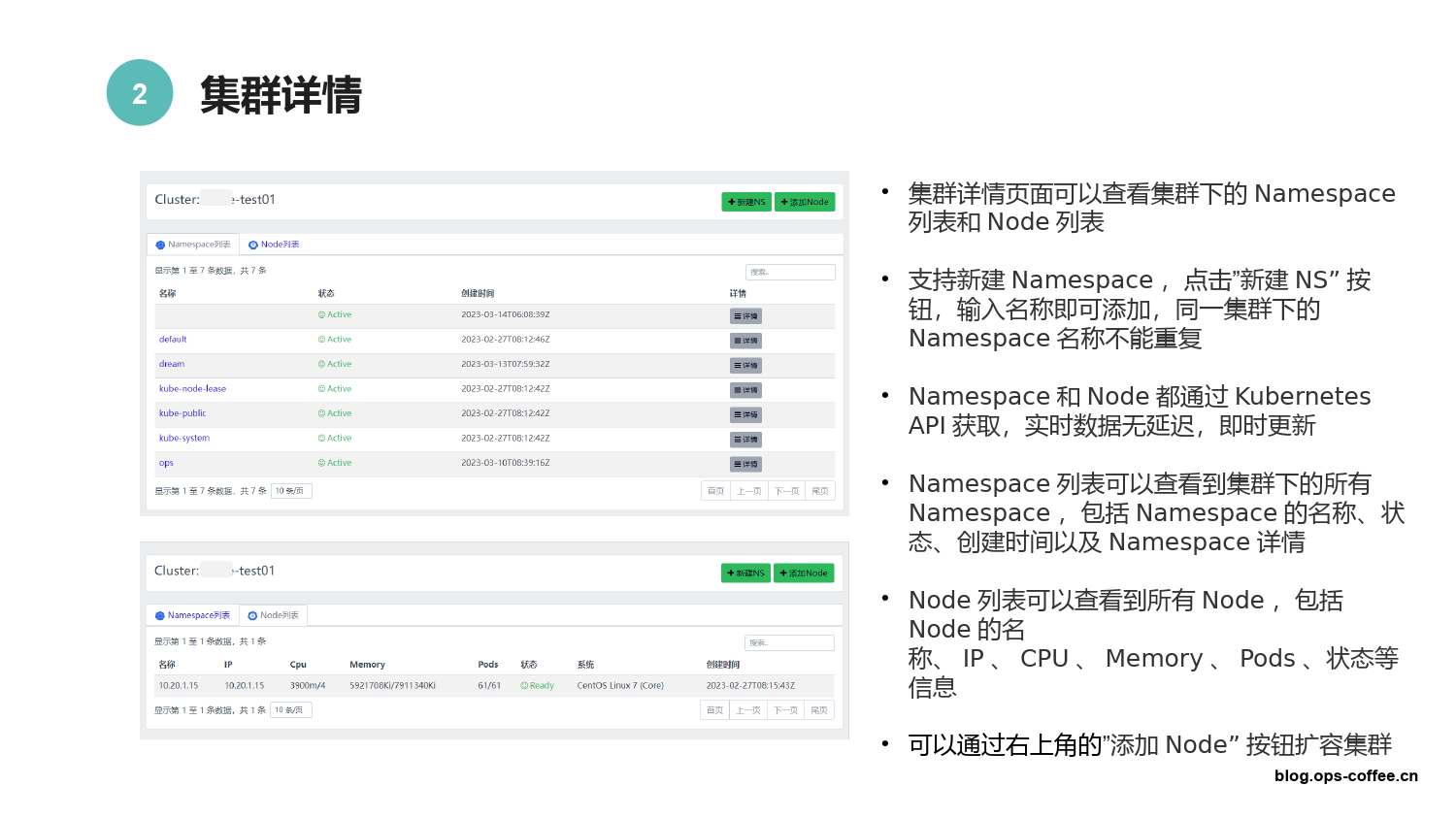This screenshot has width=1456, height=819.
Task: Open details for the ops namespace
Action: point(745,465)
